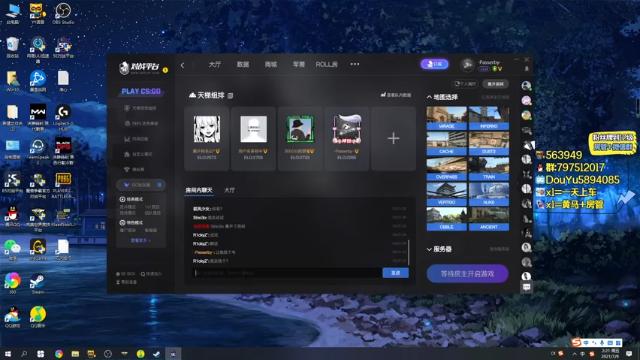
Task: Toggle the MIRAGE map selection
Action: (x=447, y=118)
